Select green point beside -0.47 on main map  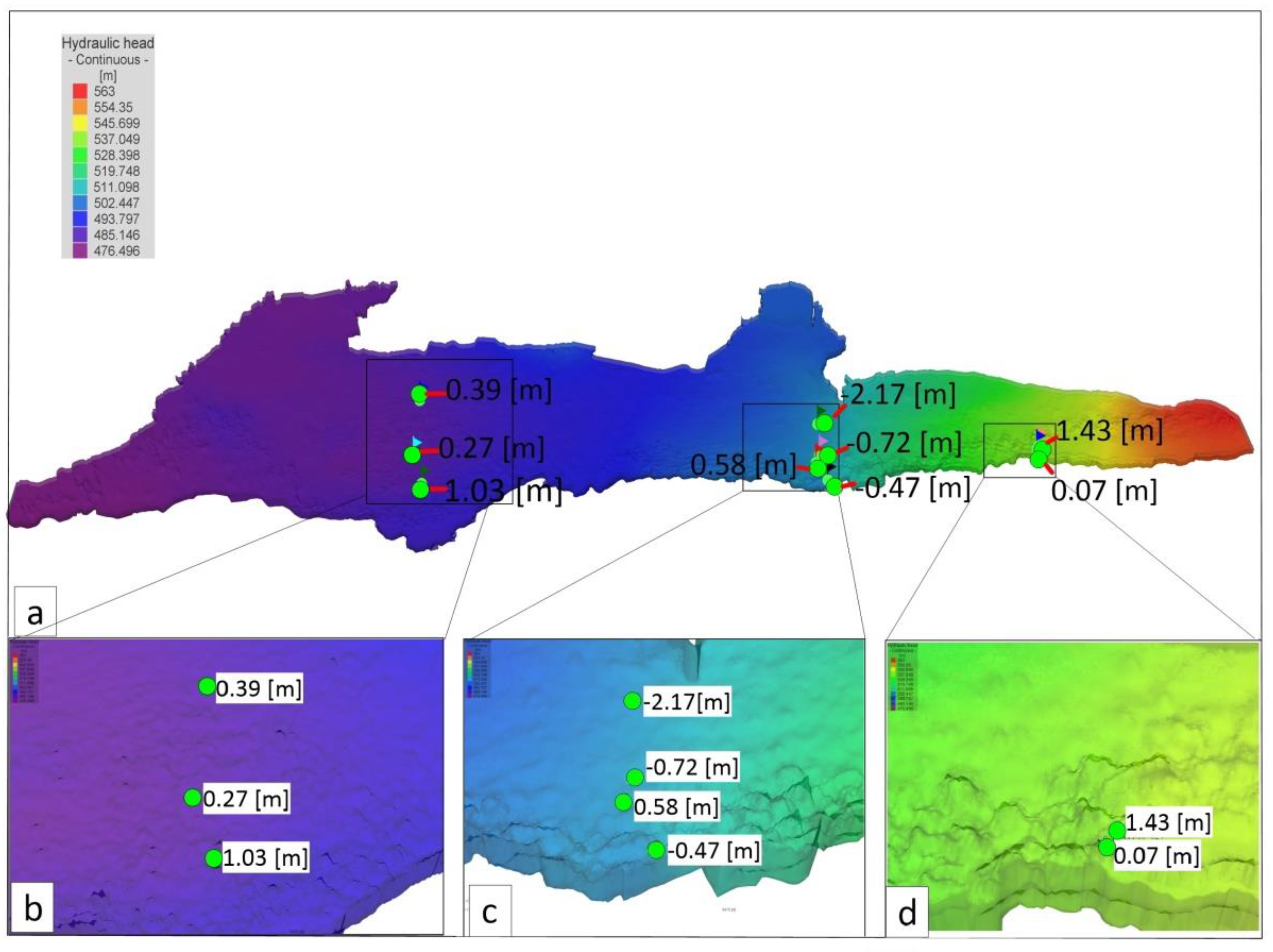[834, 487]
